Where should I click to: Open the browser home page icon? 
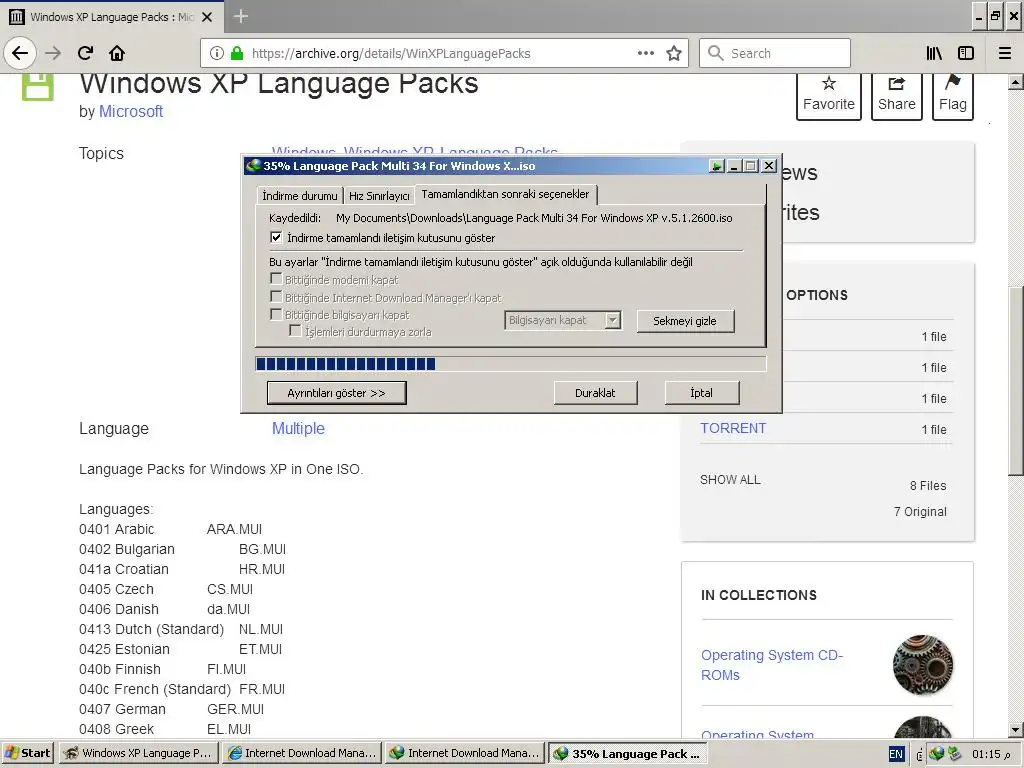tap(117, 53)
